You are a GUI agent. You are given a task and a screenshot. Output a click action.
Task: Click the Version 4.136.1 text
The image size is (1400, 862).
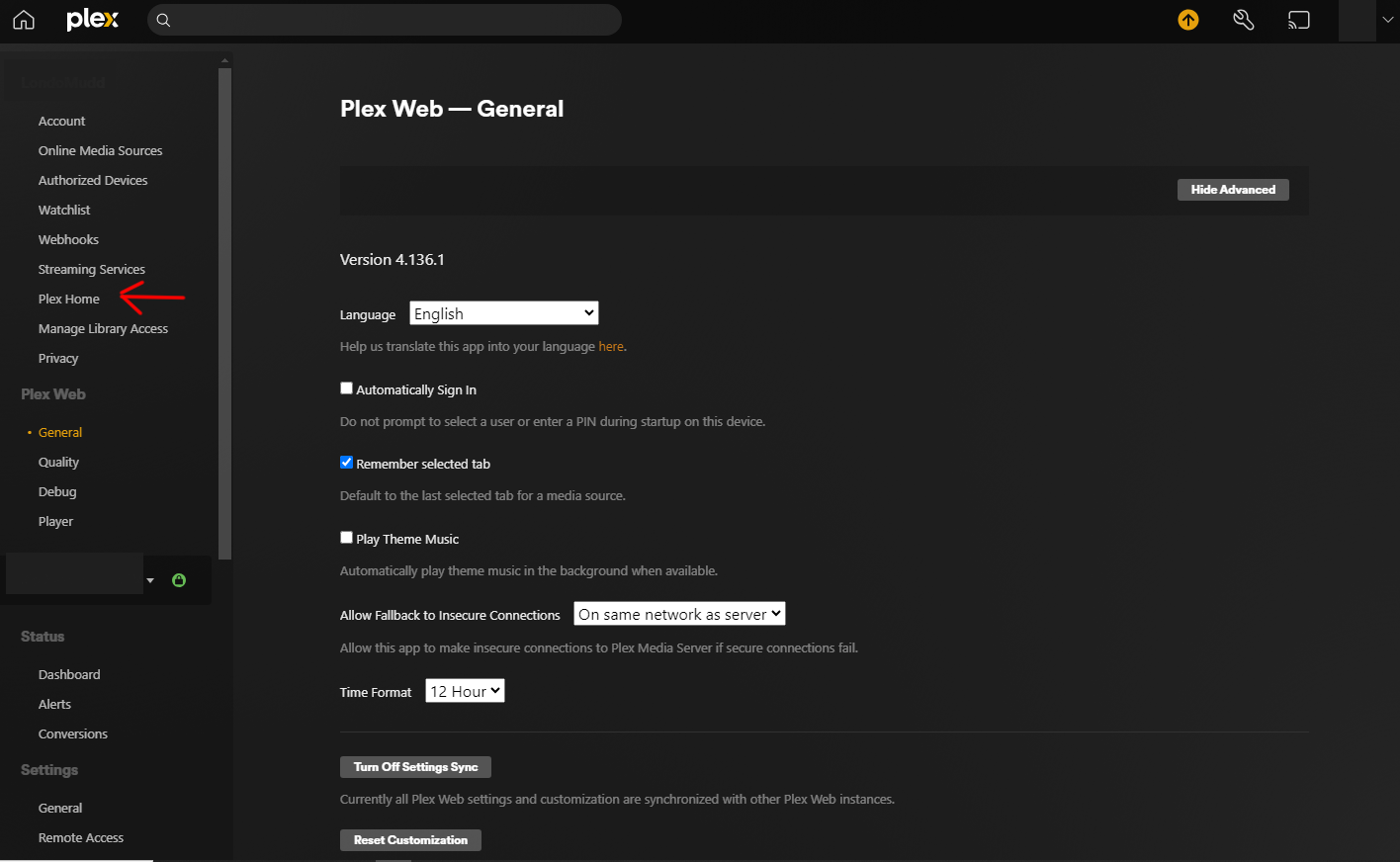pyautogui.click(x=392, y=259)
